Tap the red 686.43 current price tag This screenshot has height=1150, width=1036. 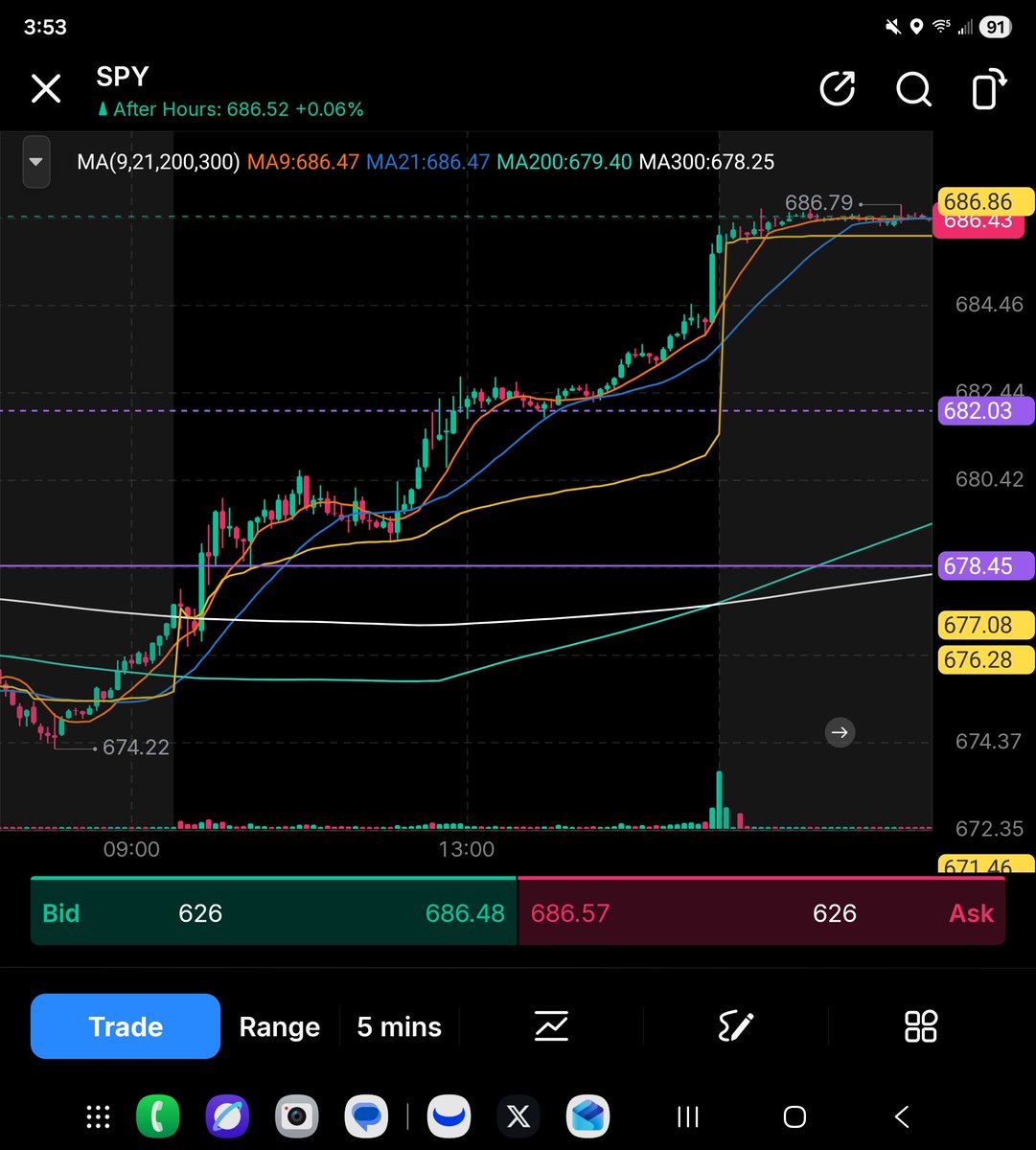tap(978, 224)
